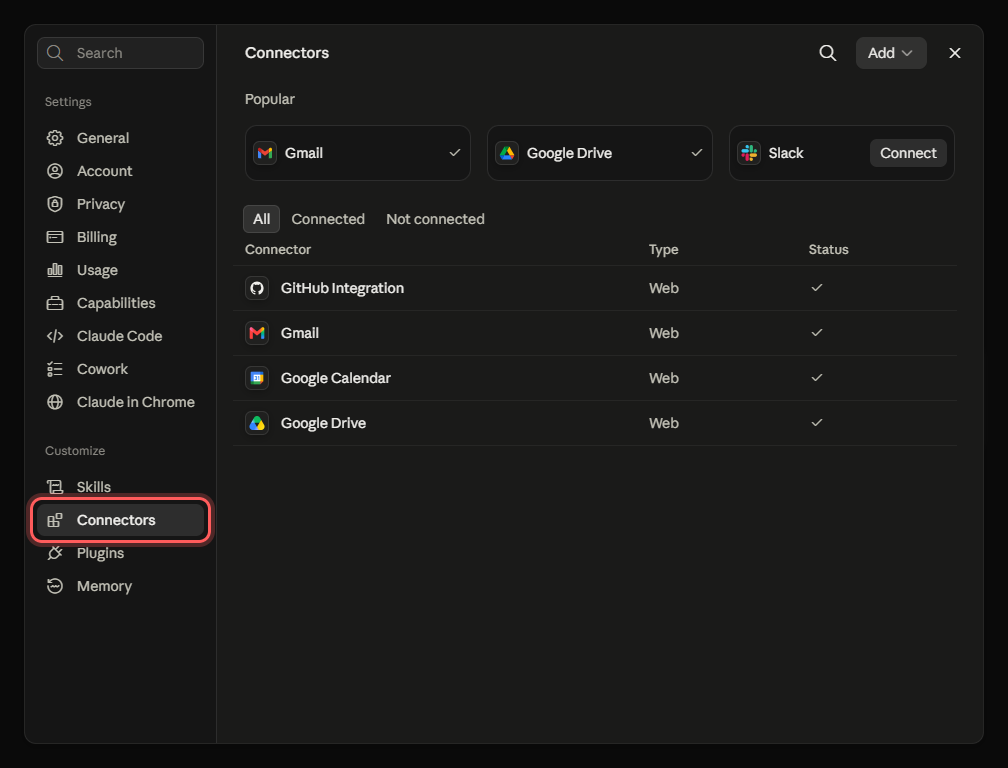Select the All filter tab
Screen dimensions: 1008x768
(x=262, y=219)
